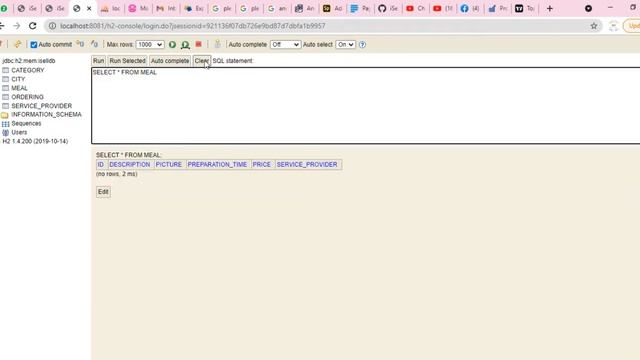Switch to the Google 'an' tab

pyautogui.click(x=277, y=8)
